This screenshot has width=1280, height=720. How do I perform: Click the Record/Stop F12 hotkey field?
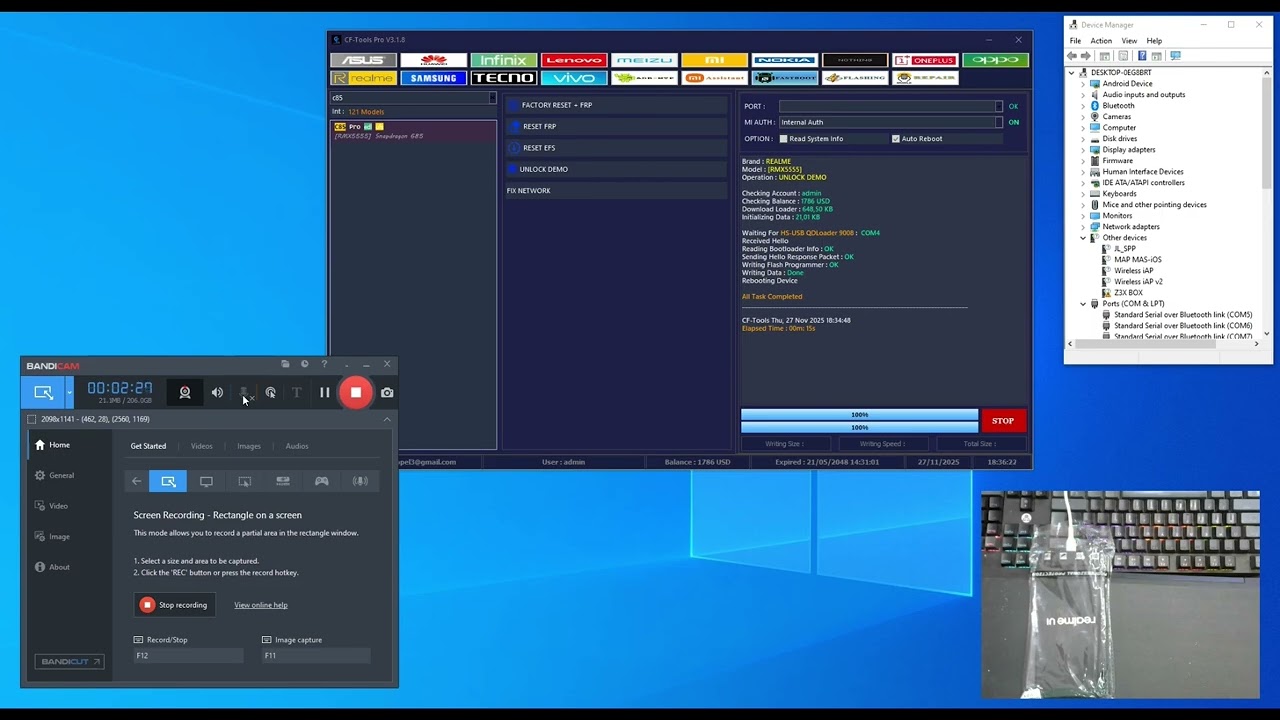tap(188, 656)
